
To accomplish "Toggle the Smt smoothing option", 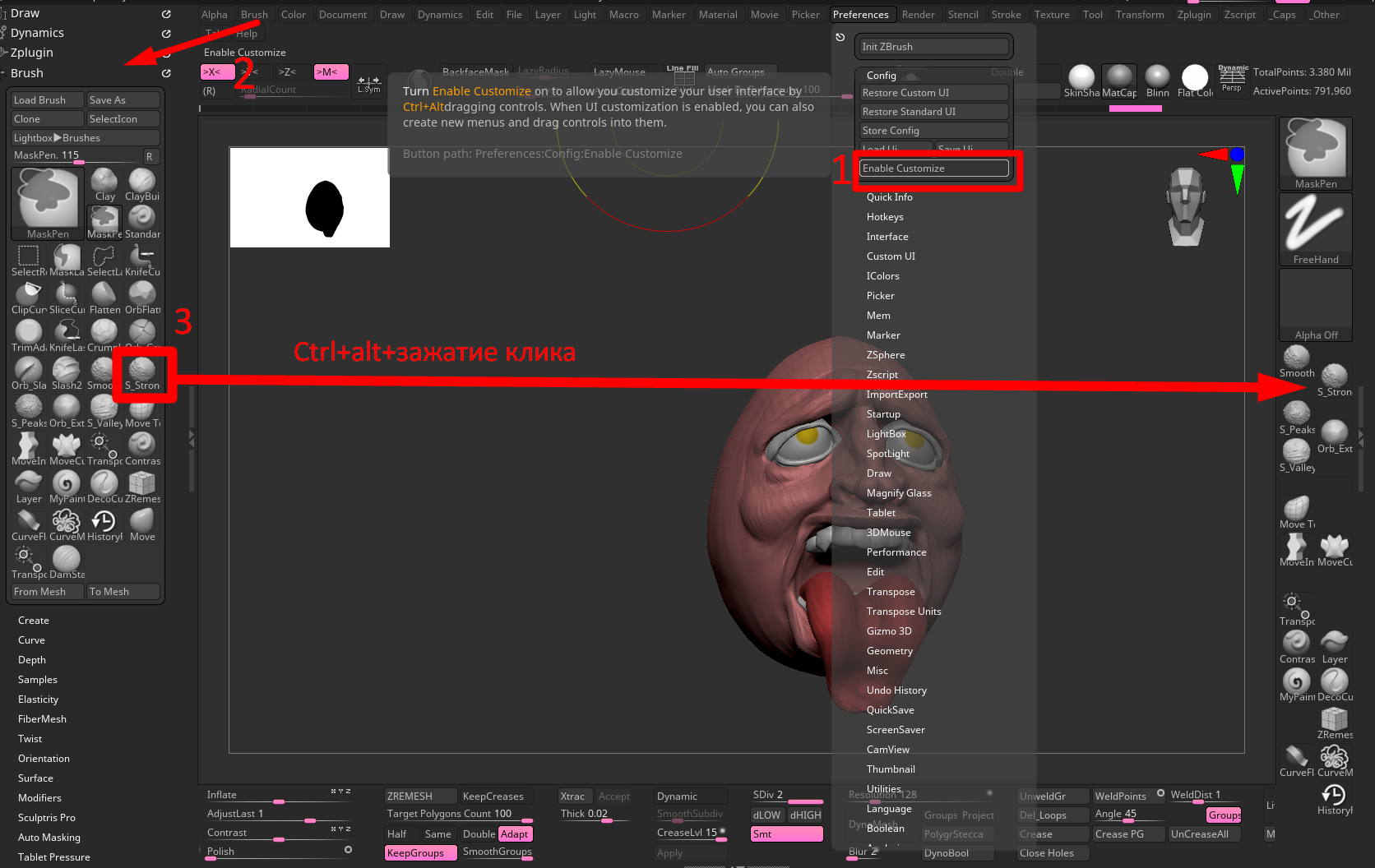I will [787, 834].
